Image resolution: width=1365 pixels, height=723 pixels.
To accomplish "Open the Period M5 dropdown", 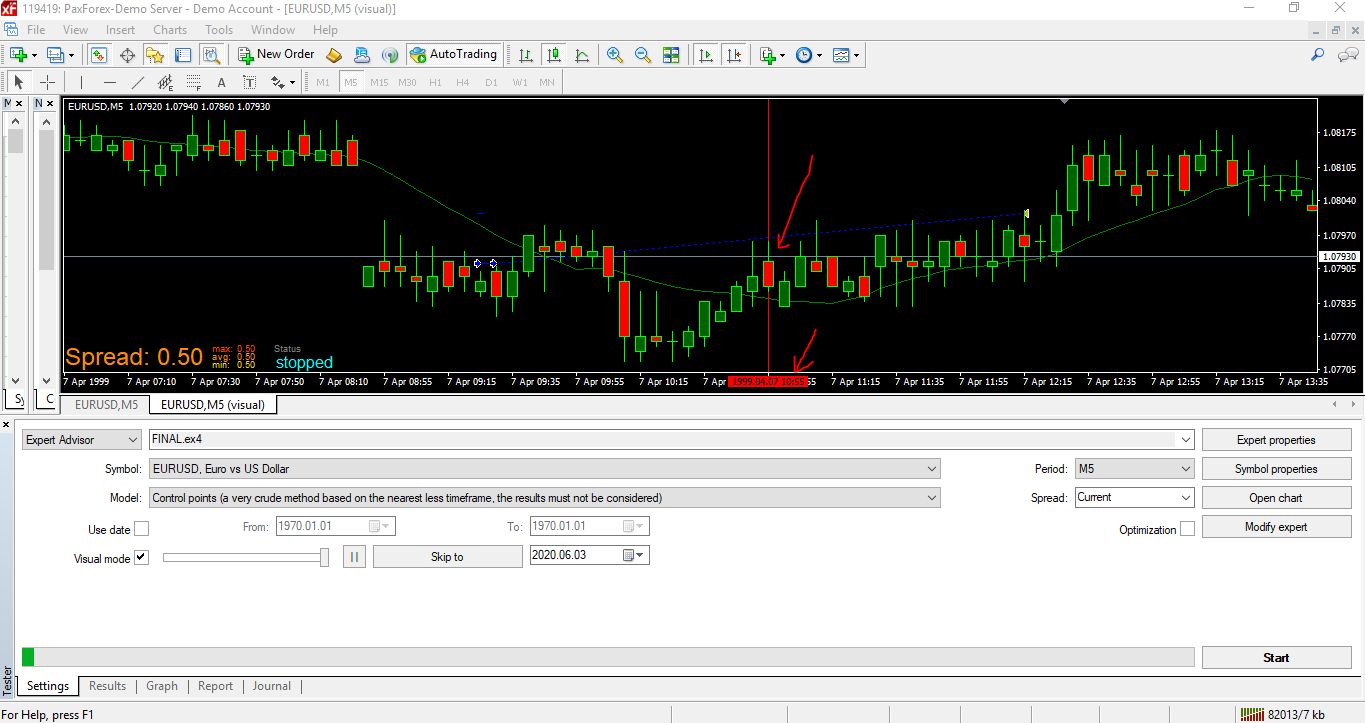I will (1134, 469).
